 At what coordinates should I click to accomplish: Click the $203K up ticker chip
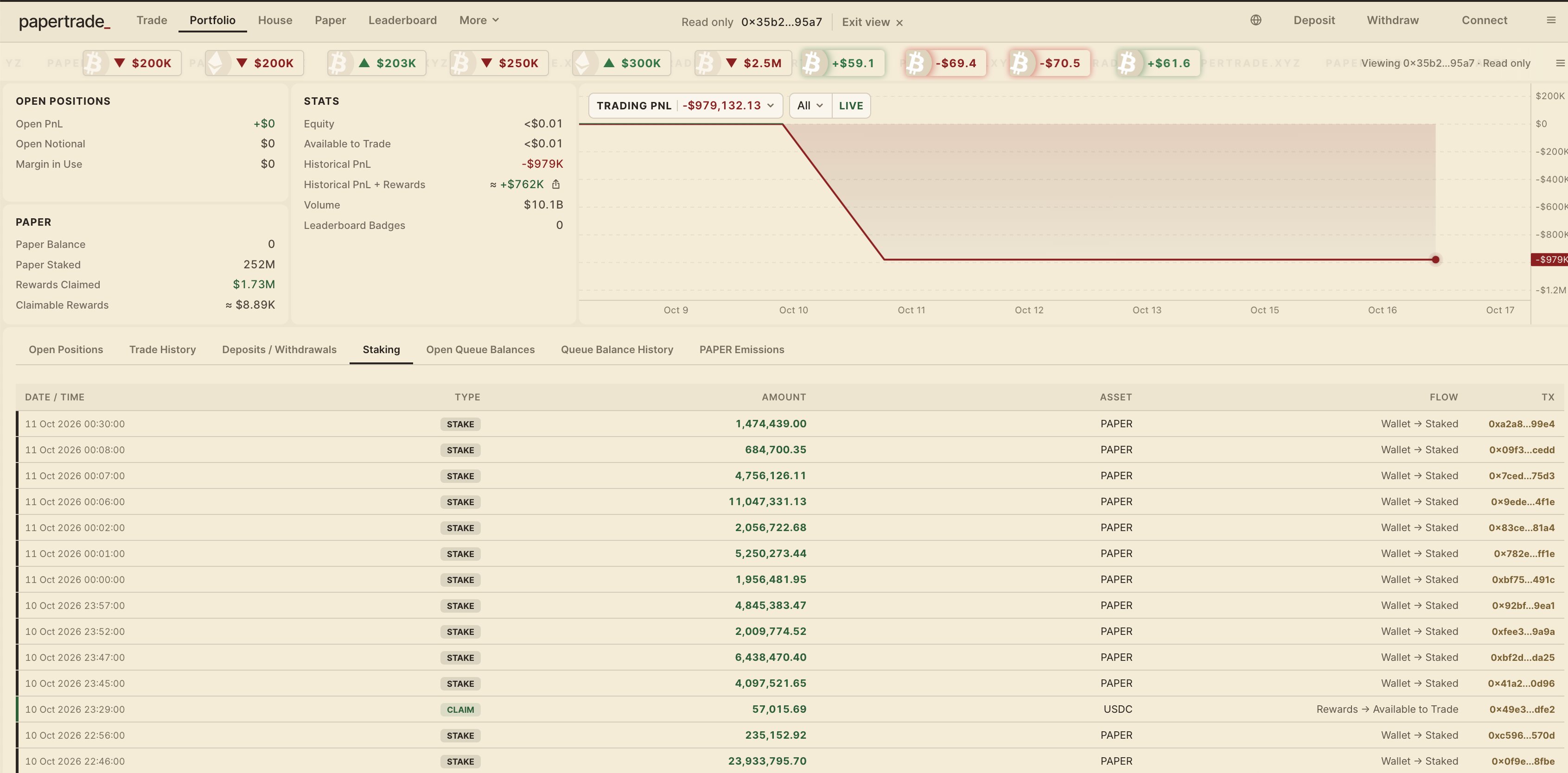[377, 63]
